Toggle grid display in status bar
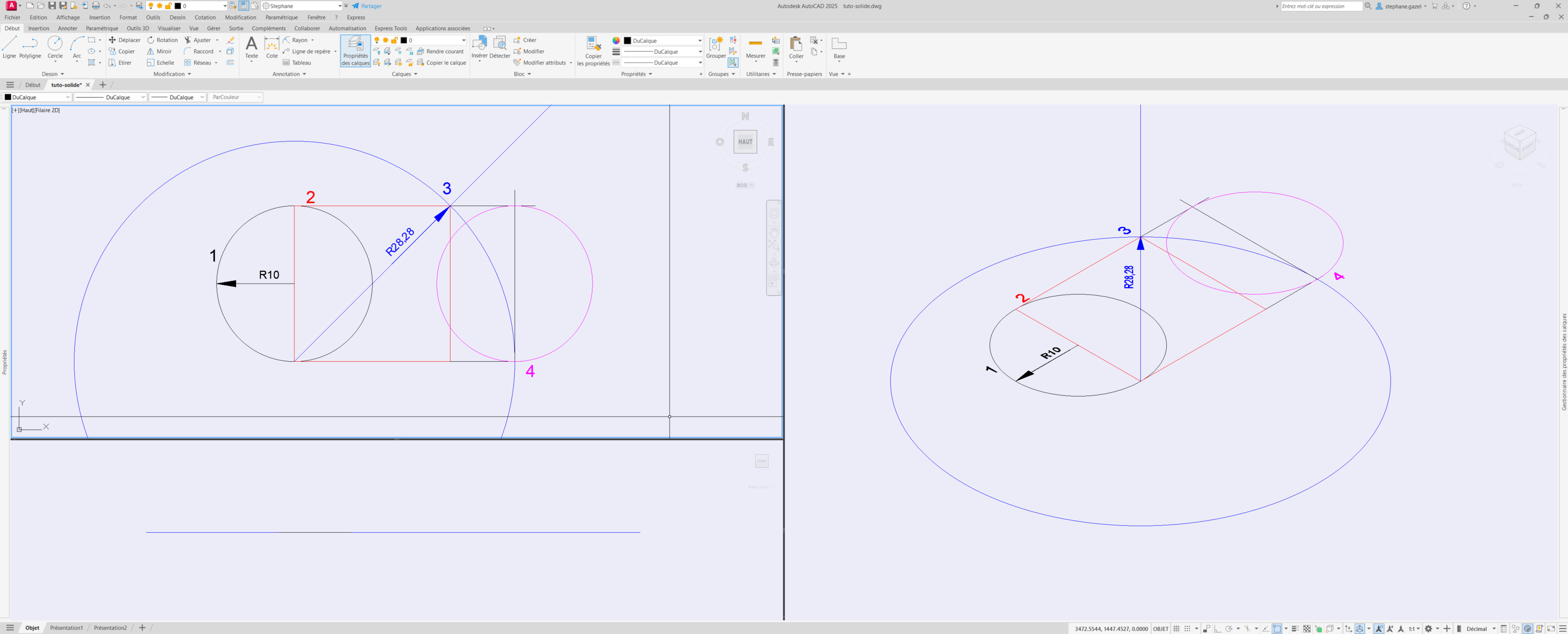The width and height of the screenshot is (1568, 634). point(1177,629)
